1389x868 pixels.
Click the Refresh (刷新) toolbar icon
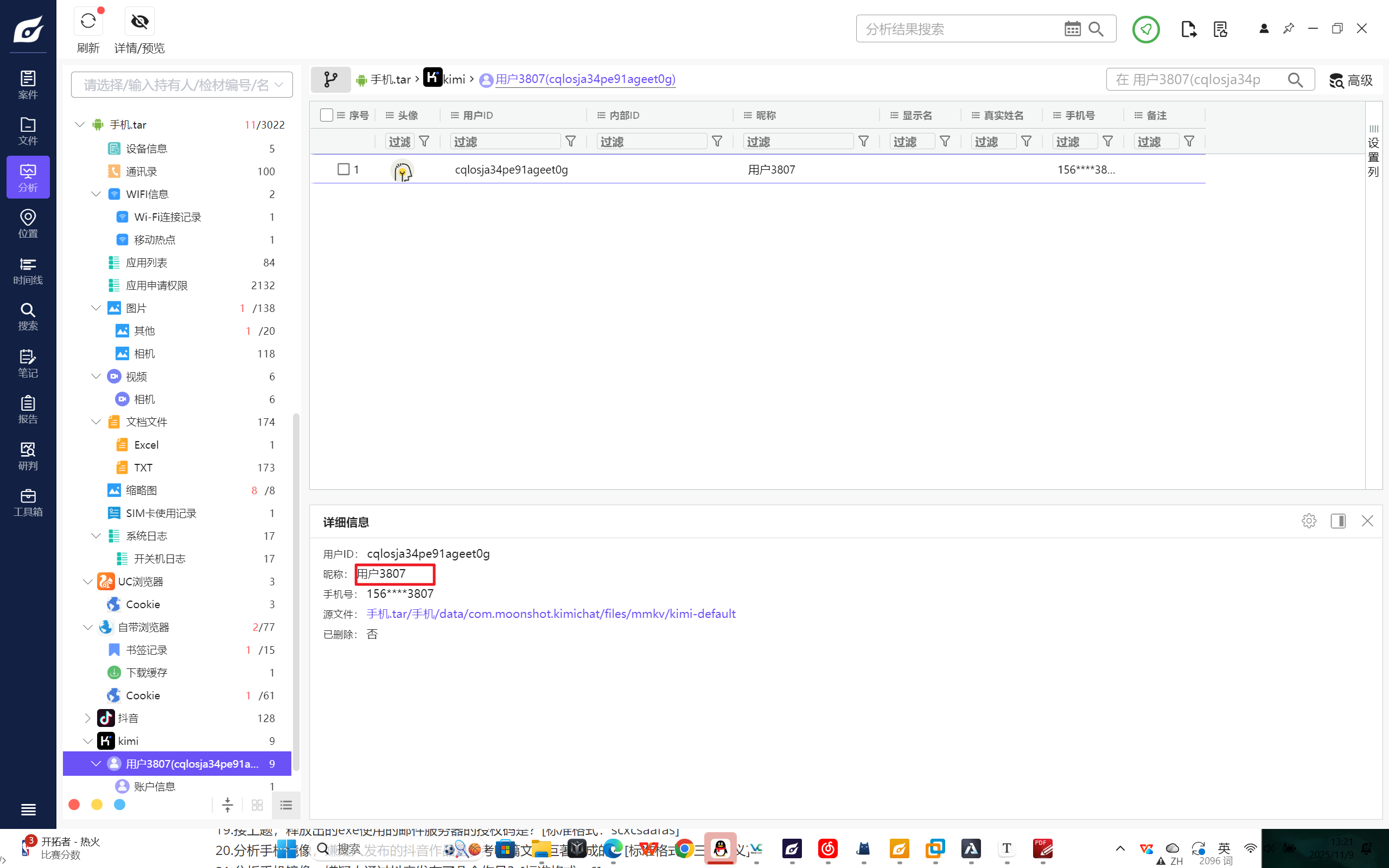coord(88,22)
